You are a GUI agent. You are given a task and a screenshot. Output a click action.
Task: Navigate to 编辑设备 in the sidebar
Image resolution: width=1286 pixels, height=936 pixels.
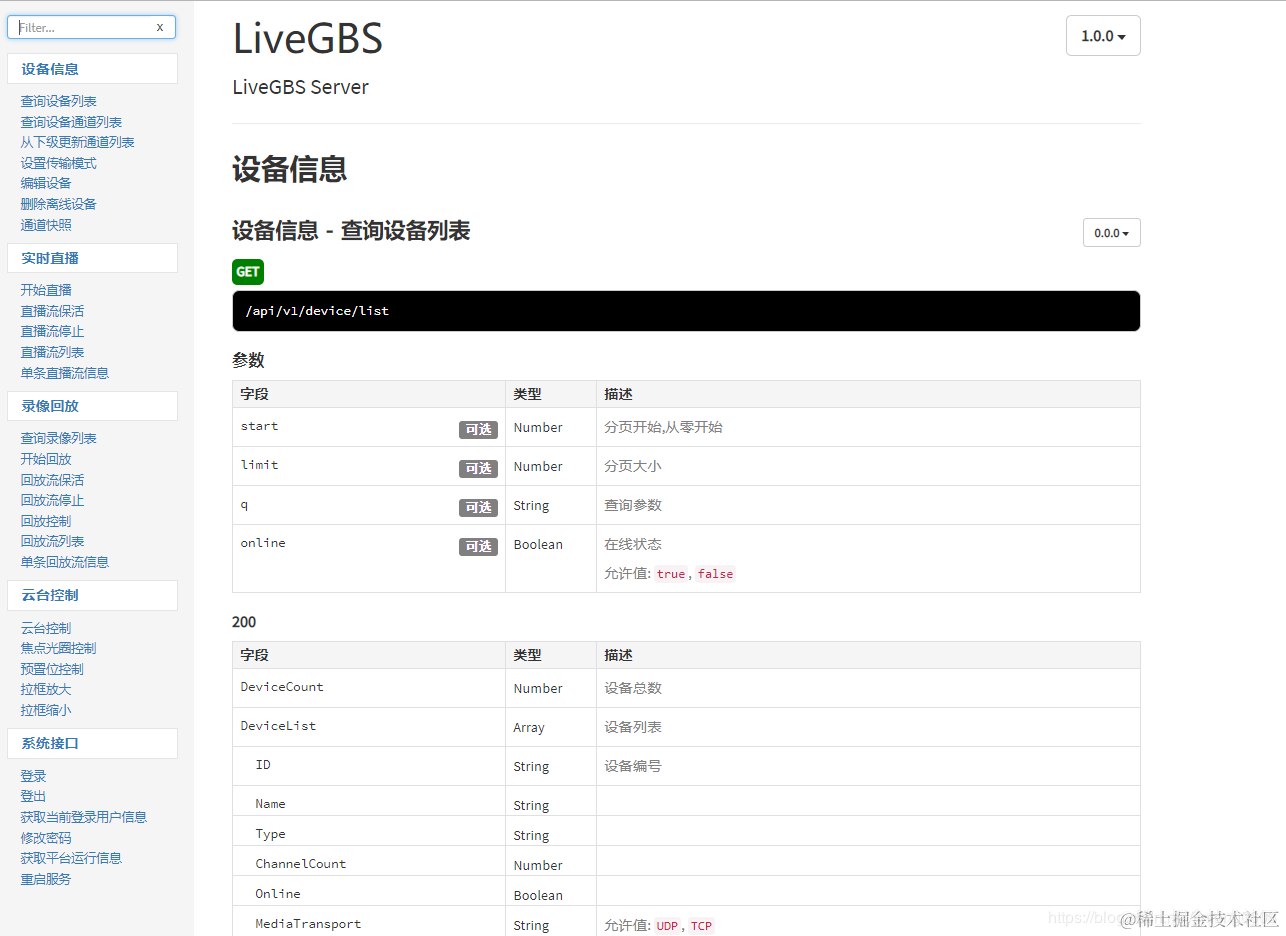46,183
